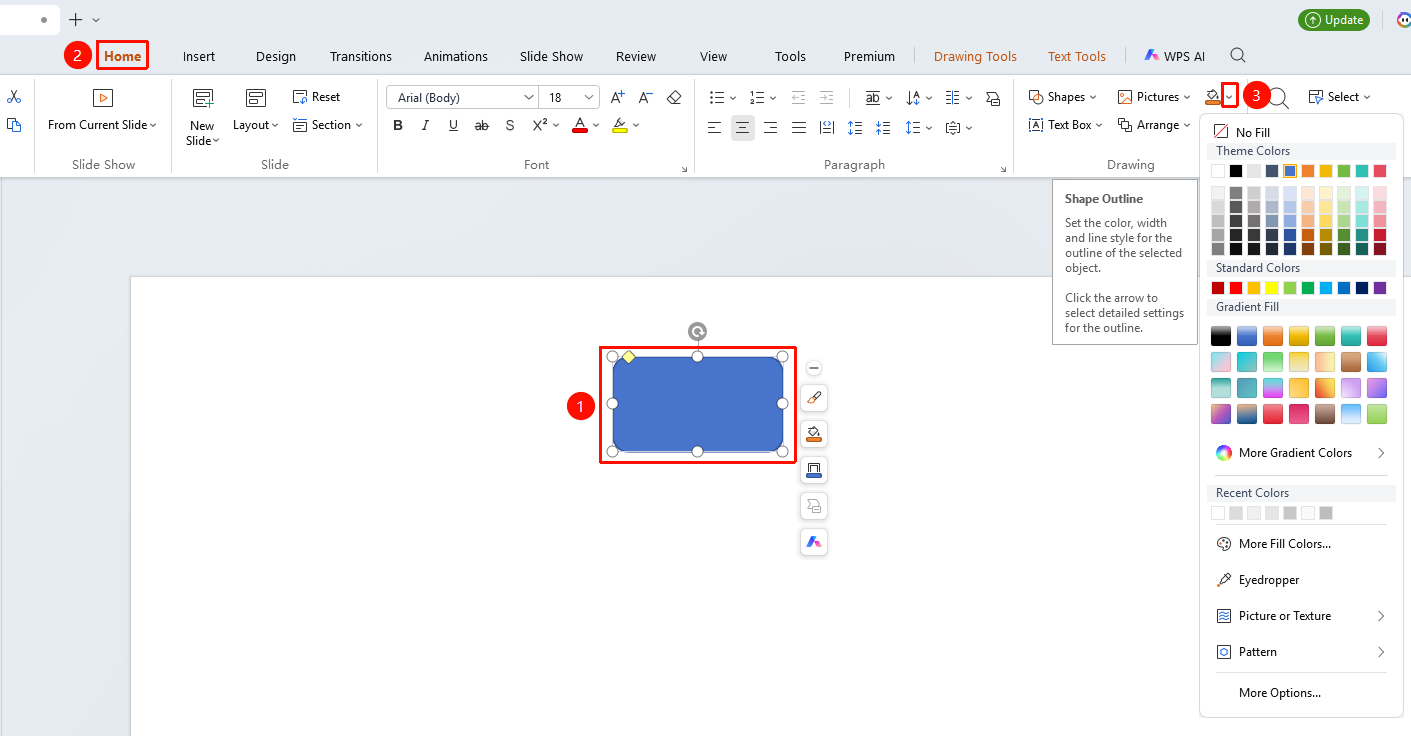Click the Cut scissors icon
1411x736 pixels.
pyautogui.click(x=14, y=97)
